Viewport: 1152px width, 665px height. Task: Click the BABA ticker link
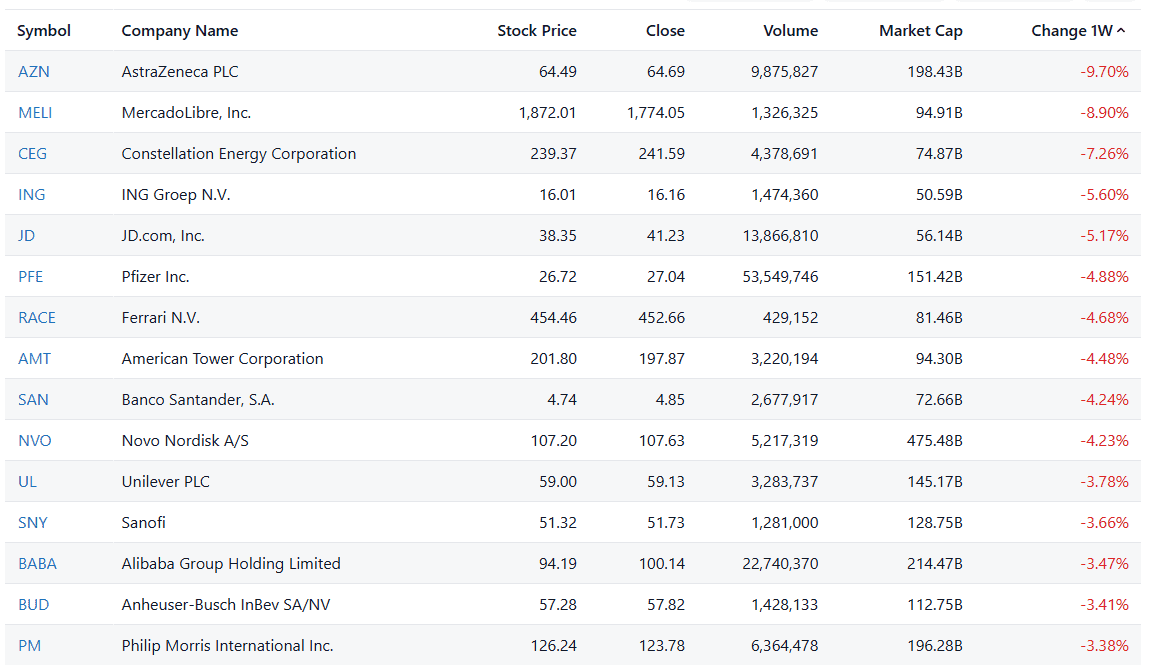37,564
